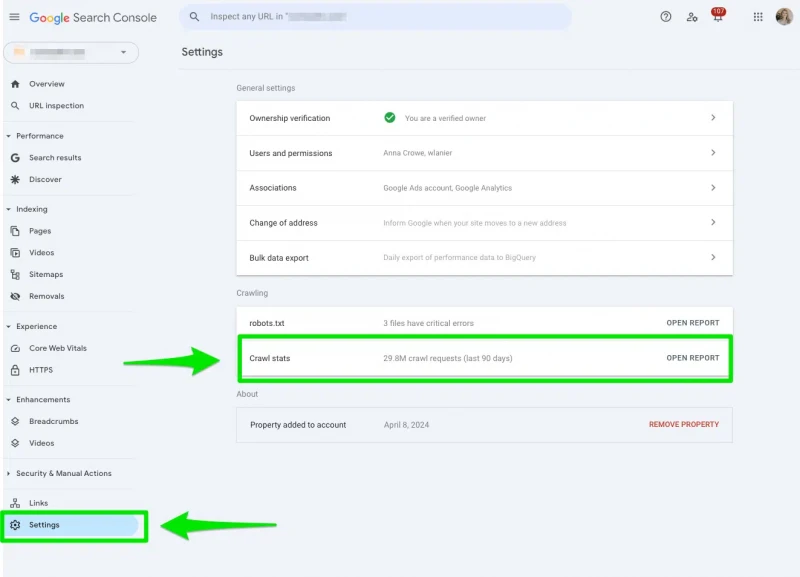
Task: Click 'Property added to account' label
Action: click(x=298, y=425)
